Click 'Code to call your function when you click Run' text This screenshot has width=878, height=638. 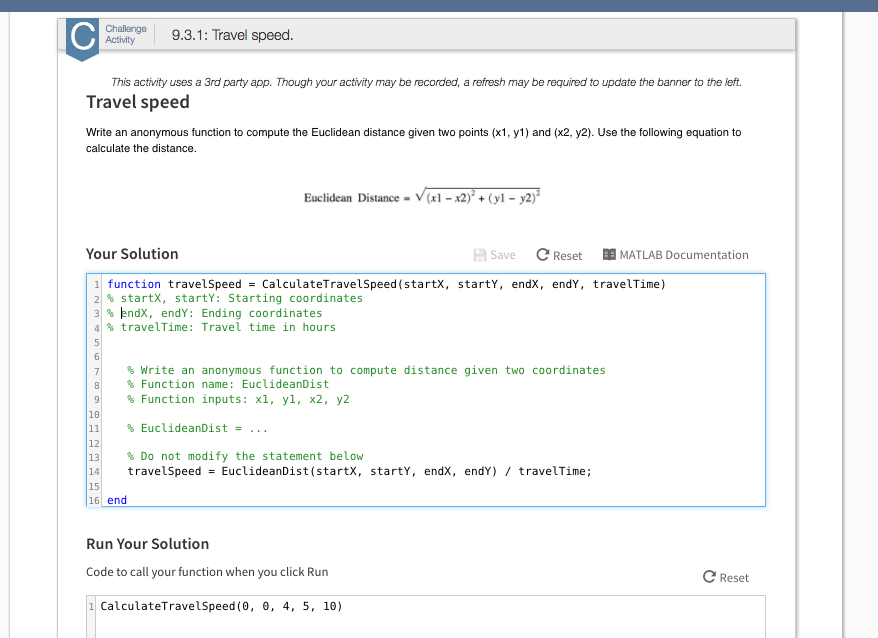coord(207,572)
